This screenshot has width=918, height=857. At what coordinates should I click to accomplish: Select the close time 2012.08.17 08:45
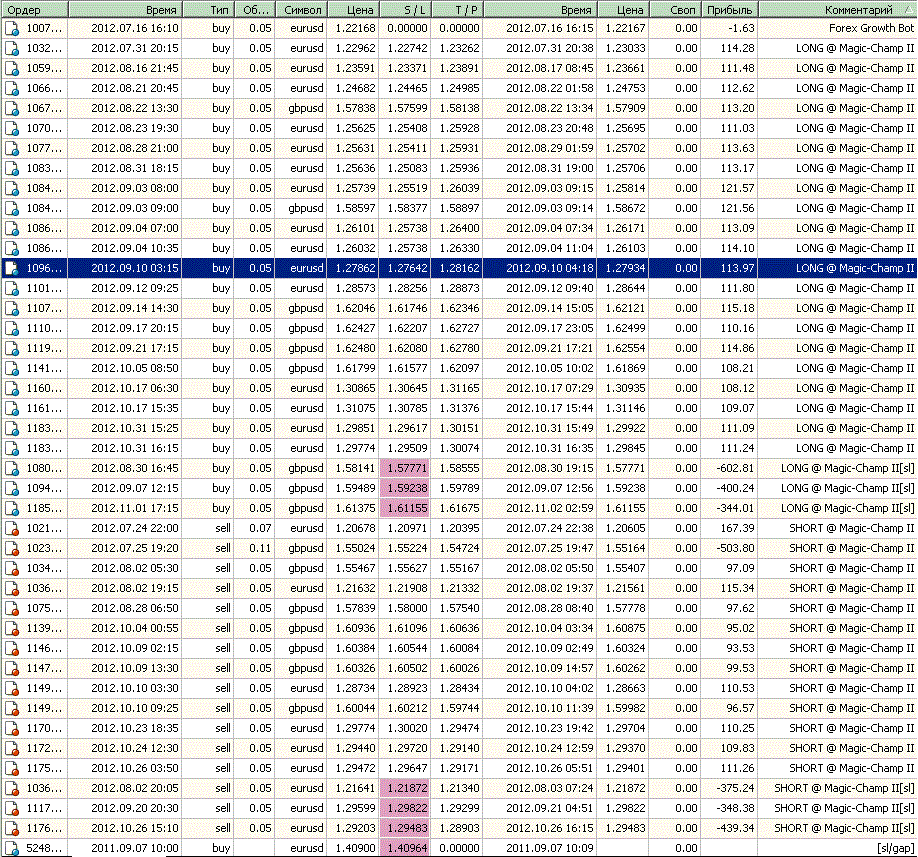click(x=550, y=68)
